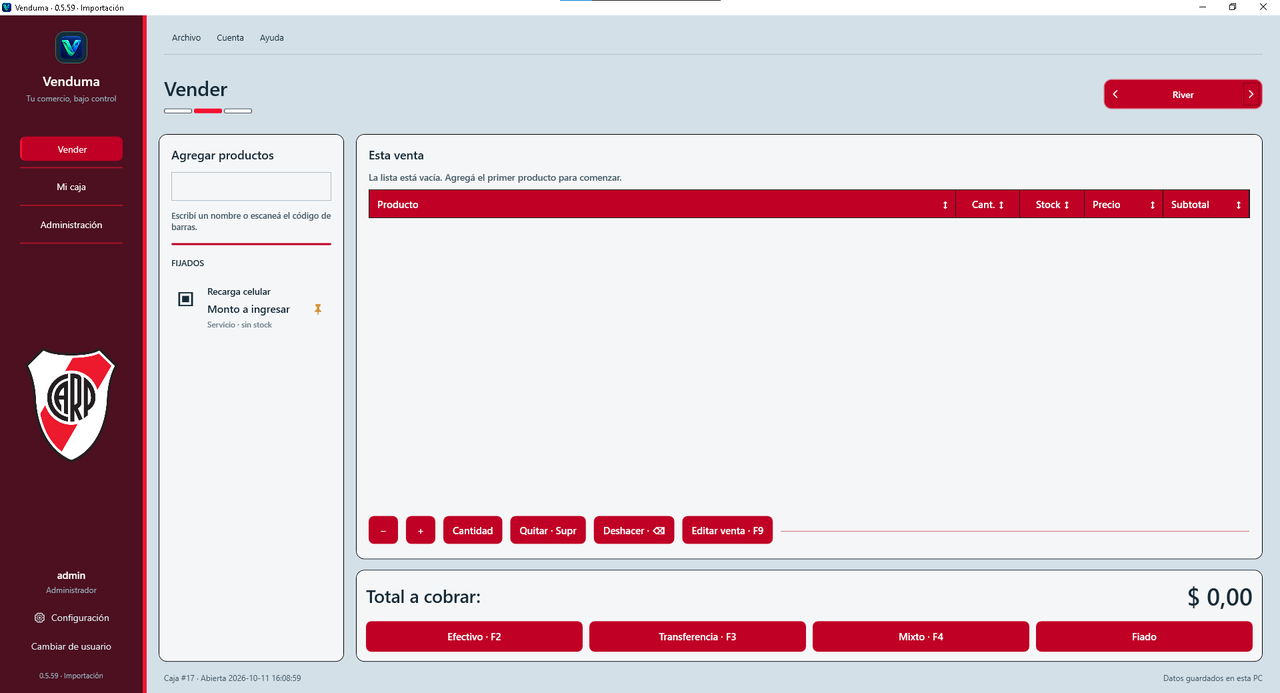Click Cambiar de usuario link
The image size is (1280, 693).
coord(71,646)
